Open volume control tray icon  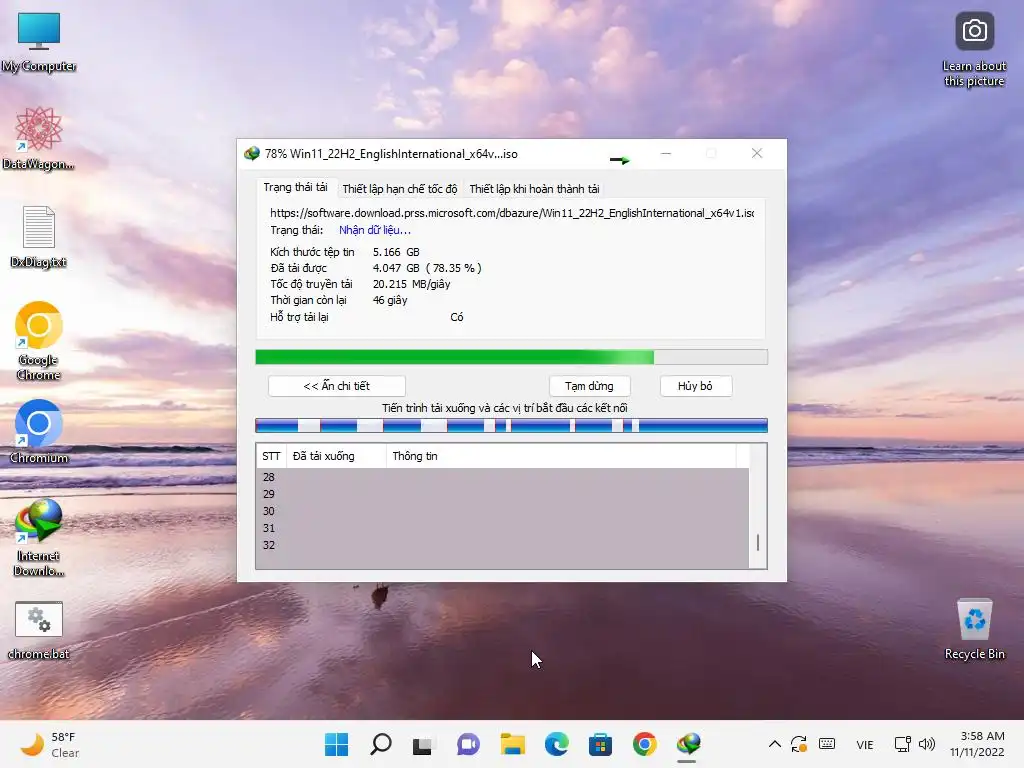tap(927, 744)
